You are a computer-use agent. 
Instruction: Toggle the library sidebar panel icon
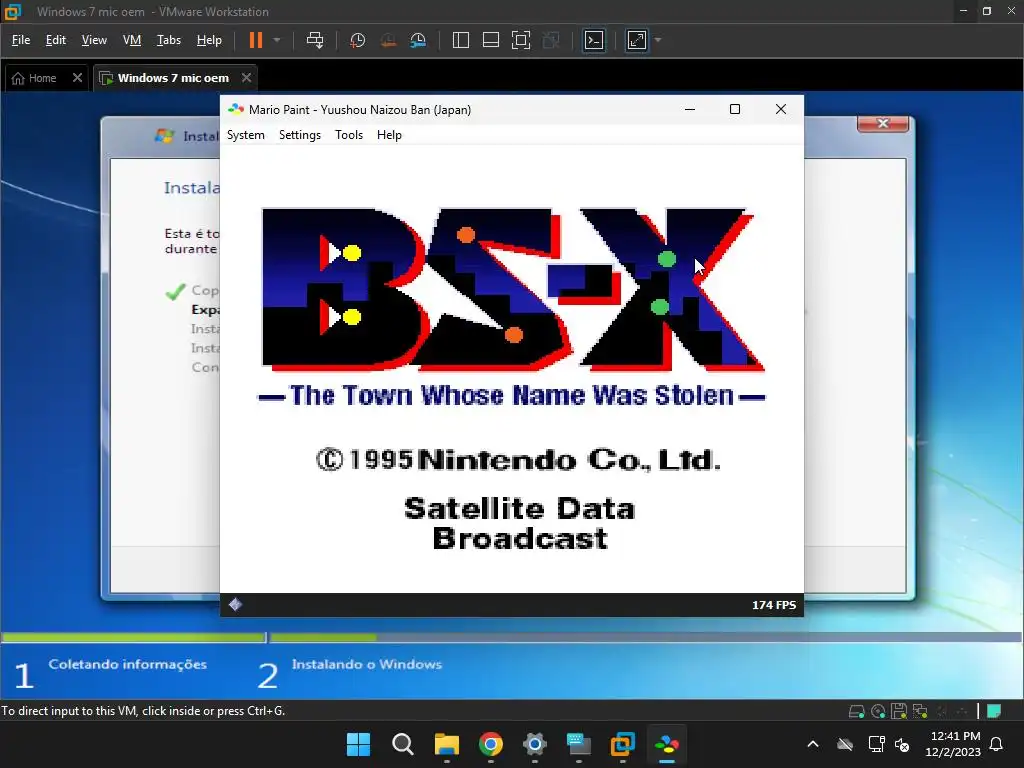coord(460,40)
